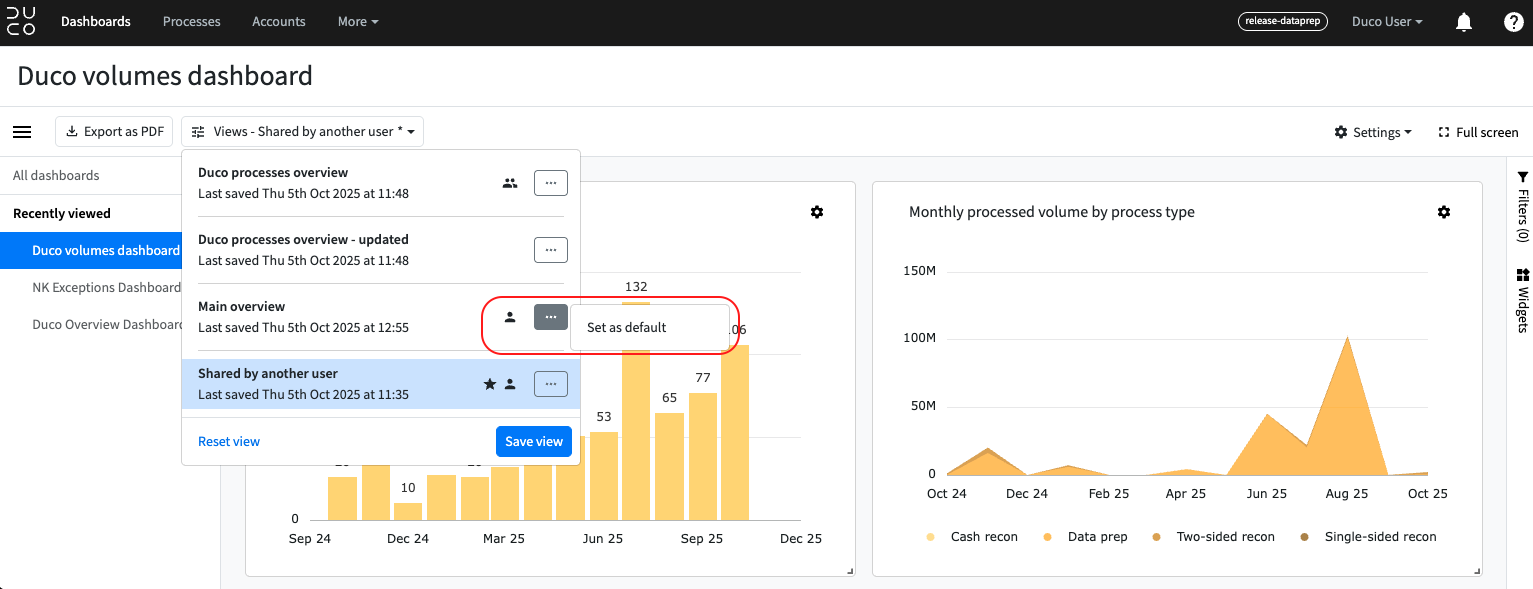The height and width of the screenshot is (589, 1533).
Task: Open the help question mark icon
Action: [1514, 22]
